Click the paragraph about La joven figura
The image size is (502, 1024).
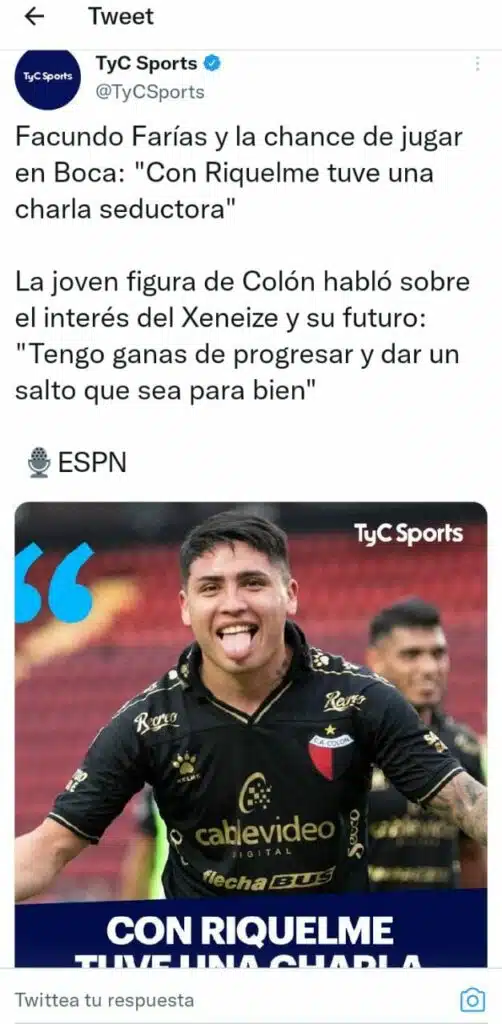pyautogui.click(x=242, y=338)
